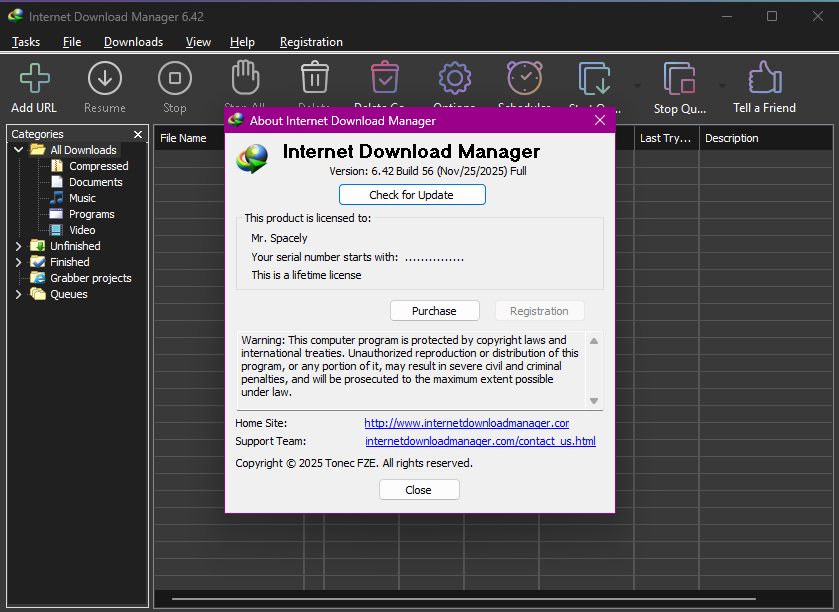
Task: Click the Stop Queue toolbar icon
Action: point(680,79)
